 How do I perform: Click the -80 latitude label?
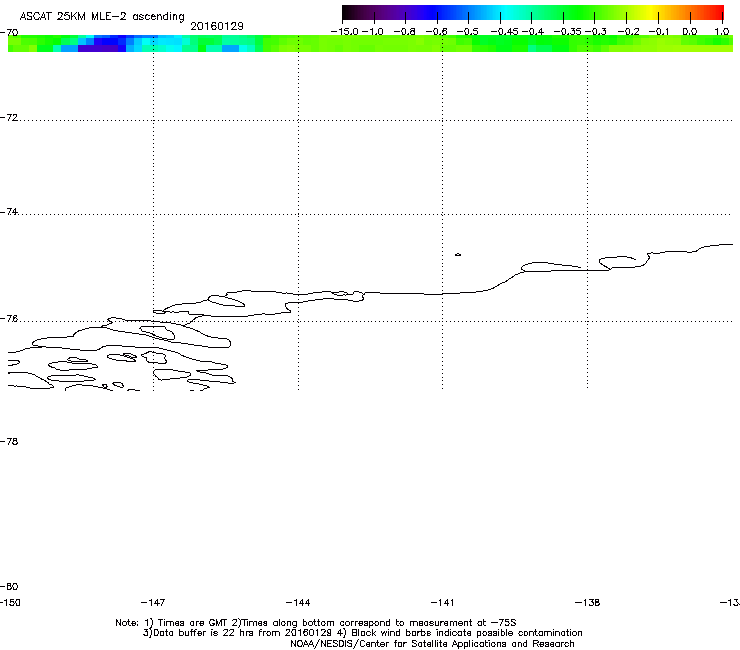[9, 587]
